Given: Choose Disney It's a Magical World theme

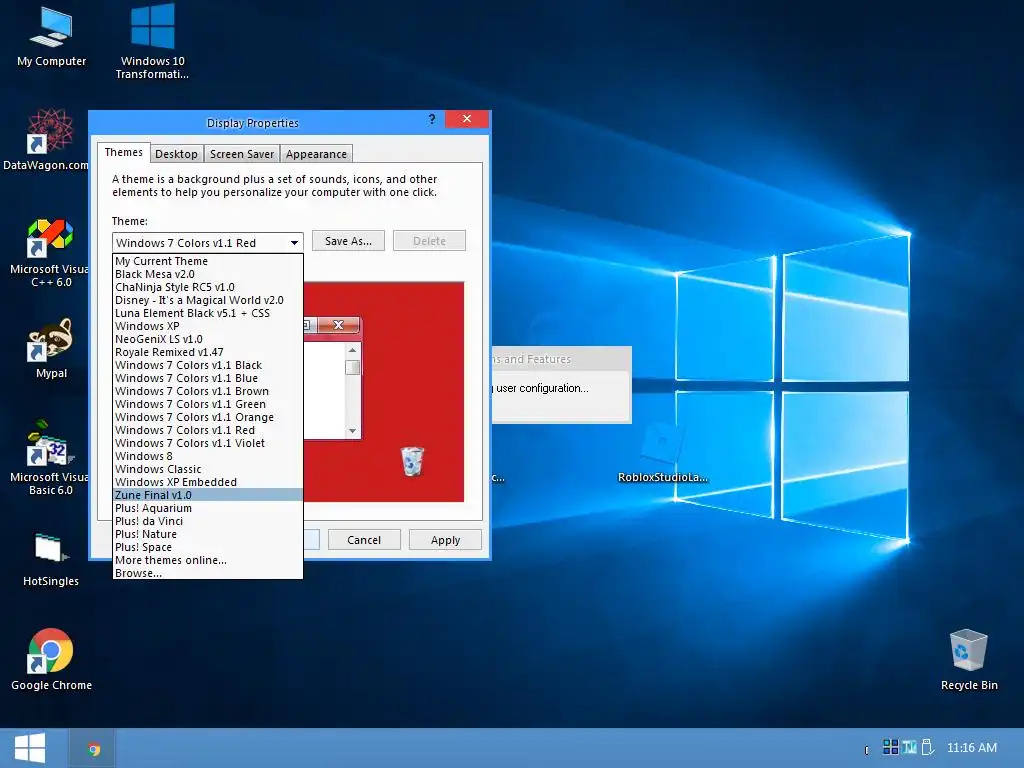Looking at the screenshot, I should 208,300.
